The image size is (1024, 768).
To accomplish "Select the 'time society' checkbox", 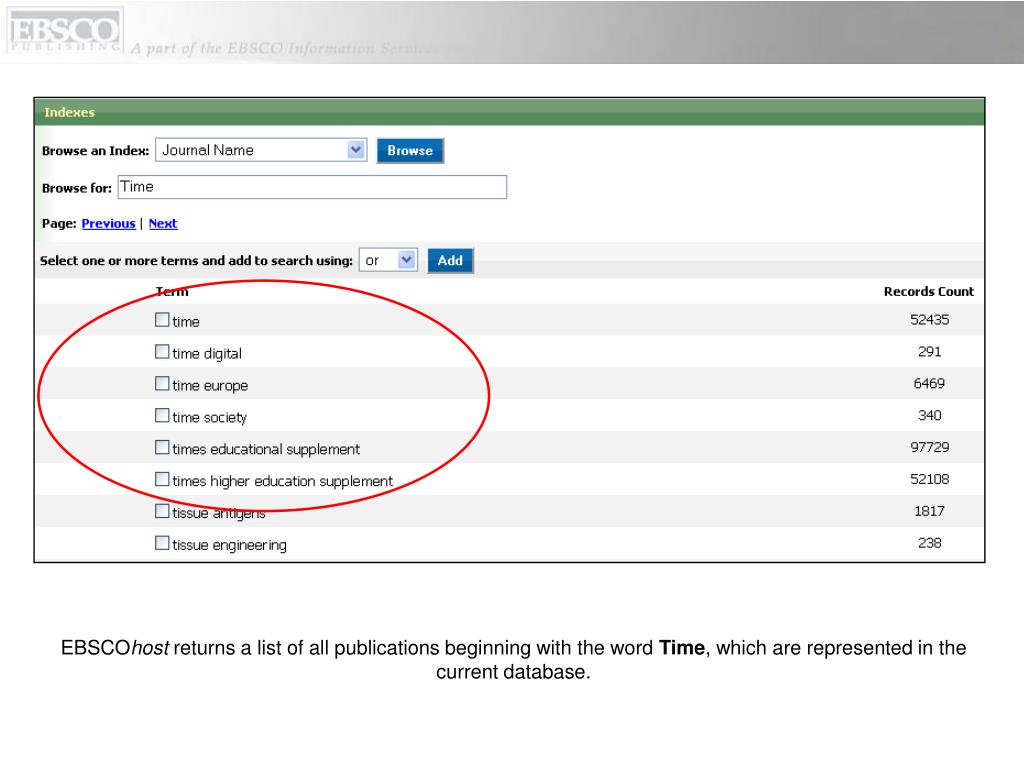I will [x=162, y=416].
